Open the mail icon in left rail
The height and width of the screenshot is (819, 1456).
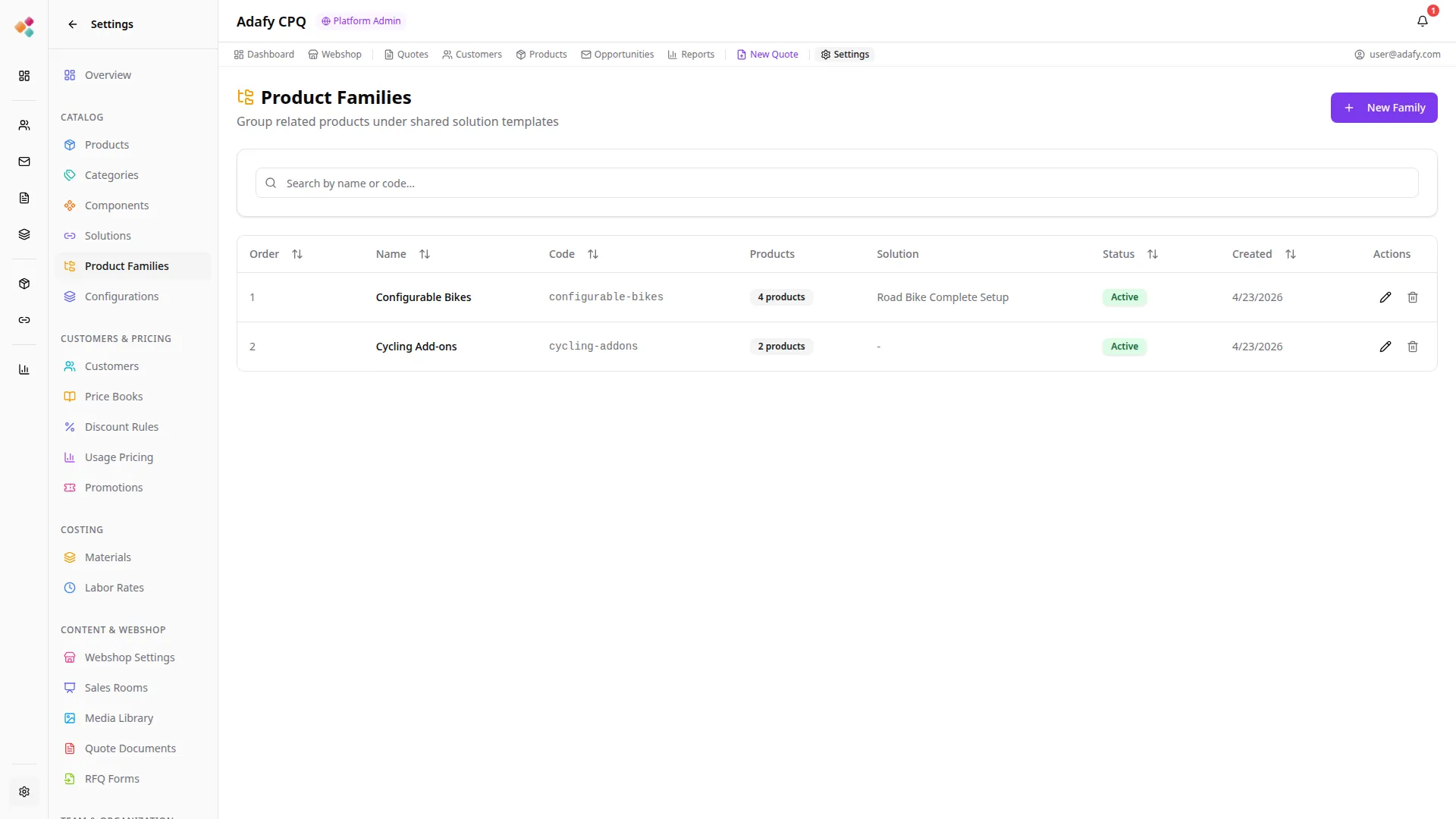coord(24,162)
